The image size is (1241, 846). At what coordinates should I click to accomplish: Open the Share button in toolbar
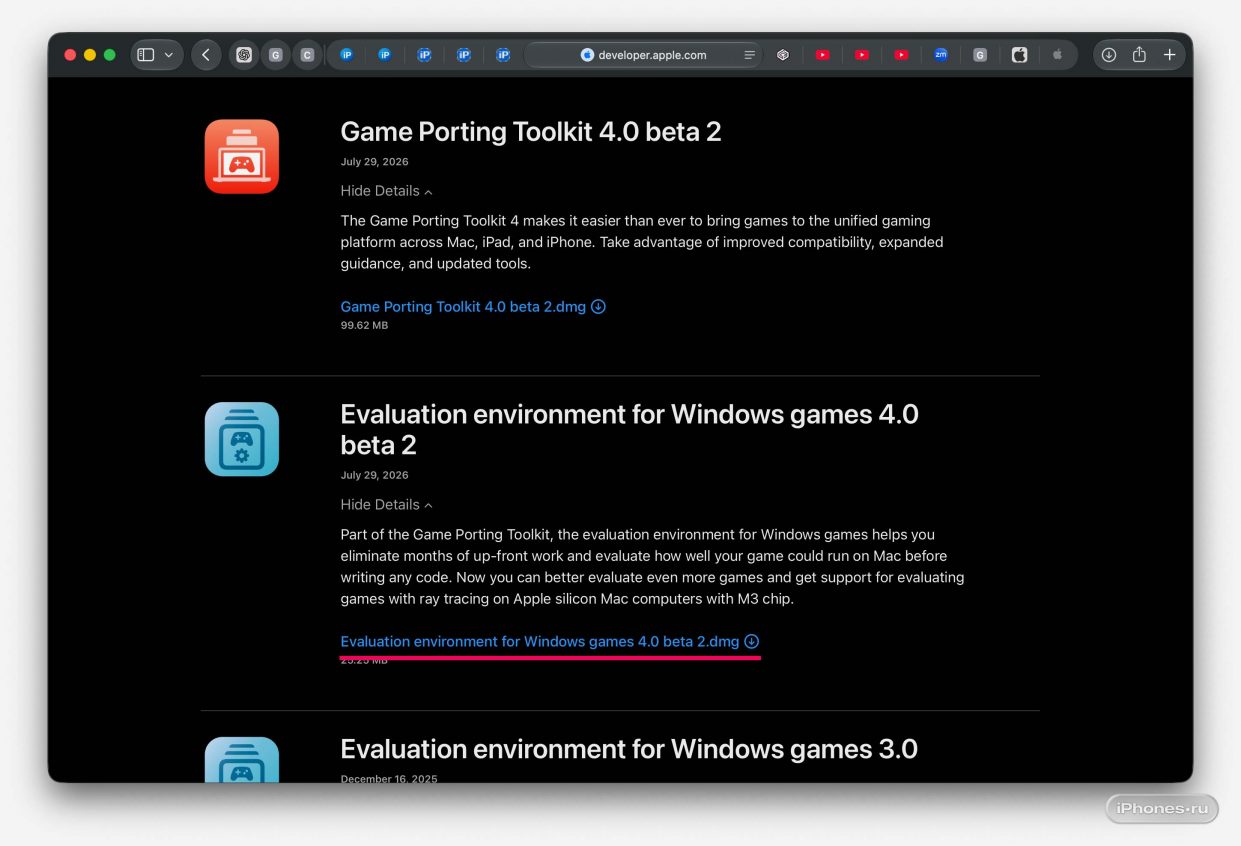coord(1139,55)
